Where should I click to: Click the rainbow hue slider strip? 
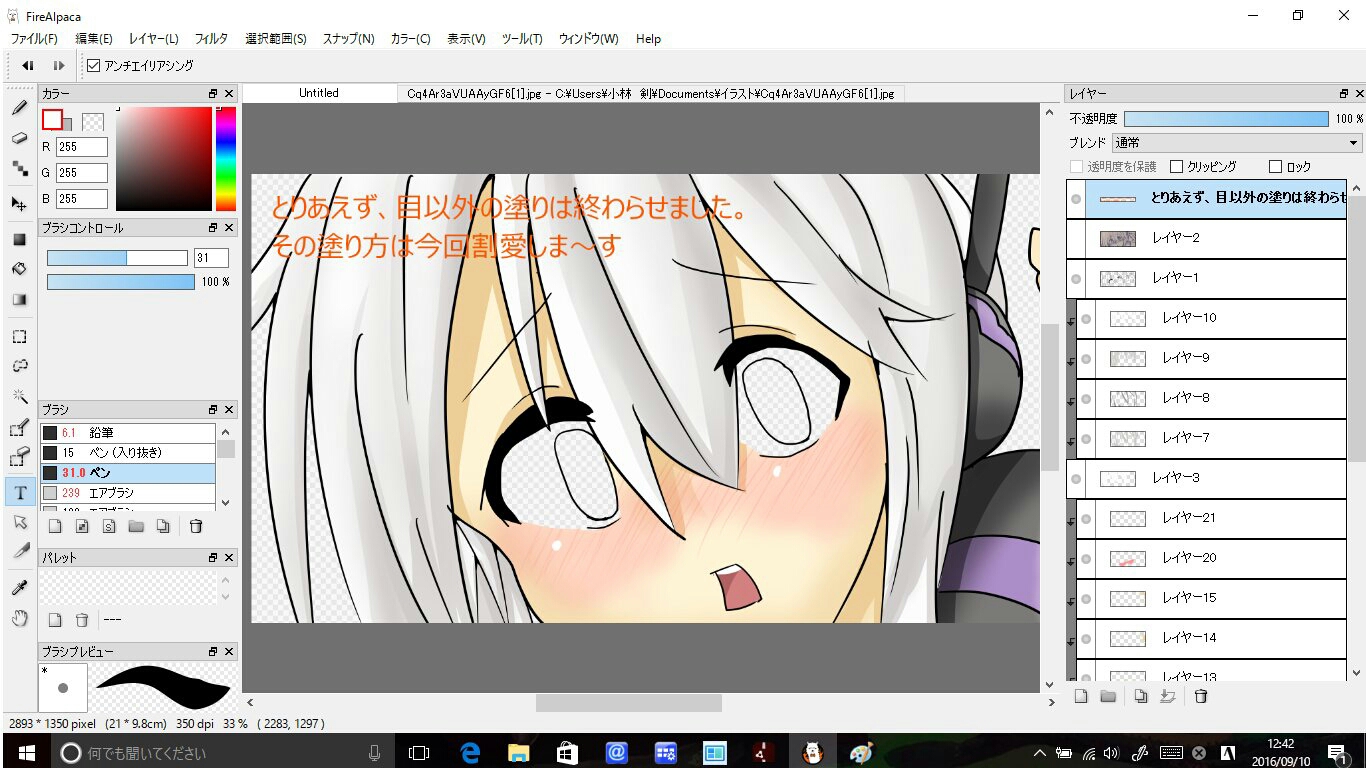226,159
